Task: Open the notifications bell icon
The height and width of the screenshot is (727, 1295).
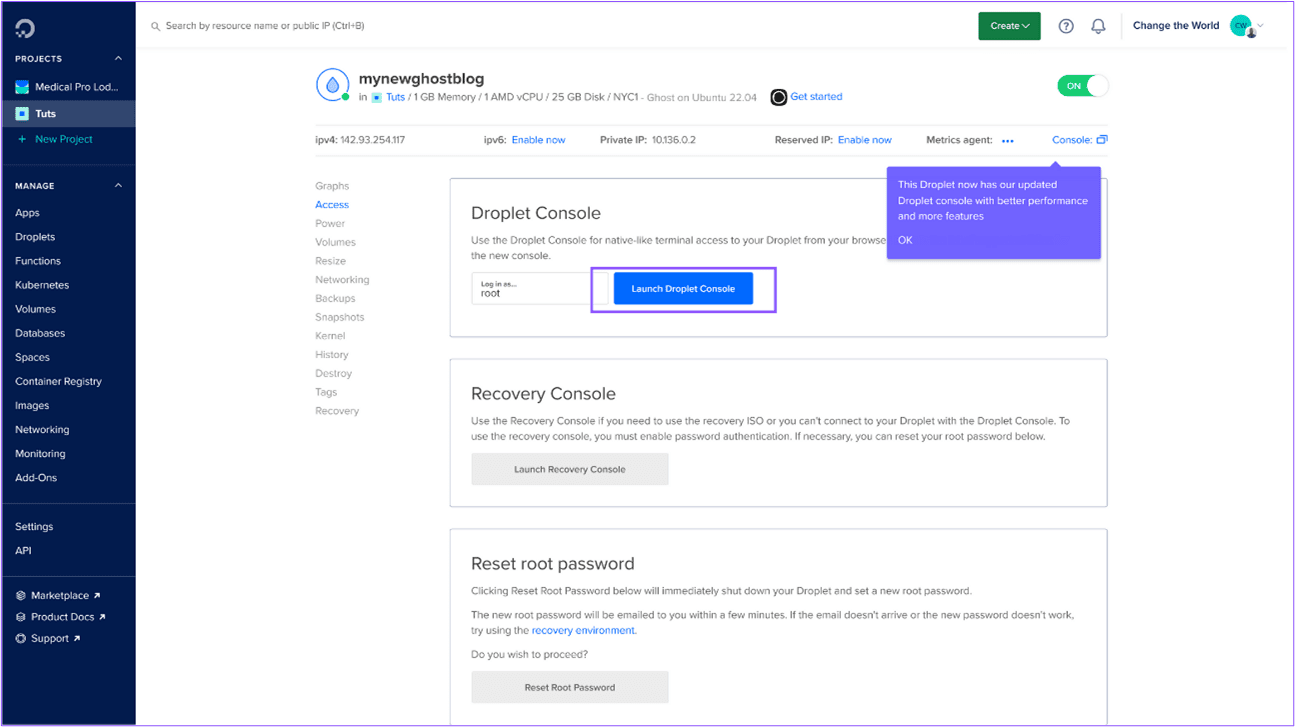Action: coord(1098,26)
